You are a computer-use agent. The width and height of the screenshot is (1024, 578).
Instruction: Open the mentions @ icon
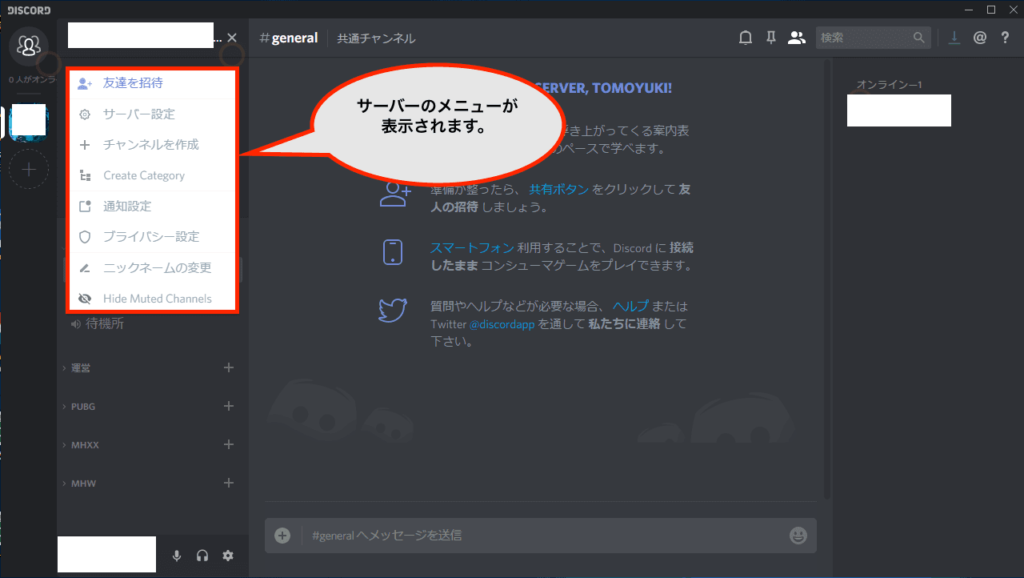(979, 38)
